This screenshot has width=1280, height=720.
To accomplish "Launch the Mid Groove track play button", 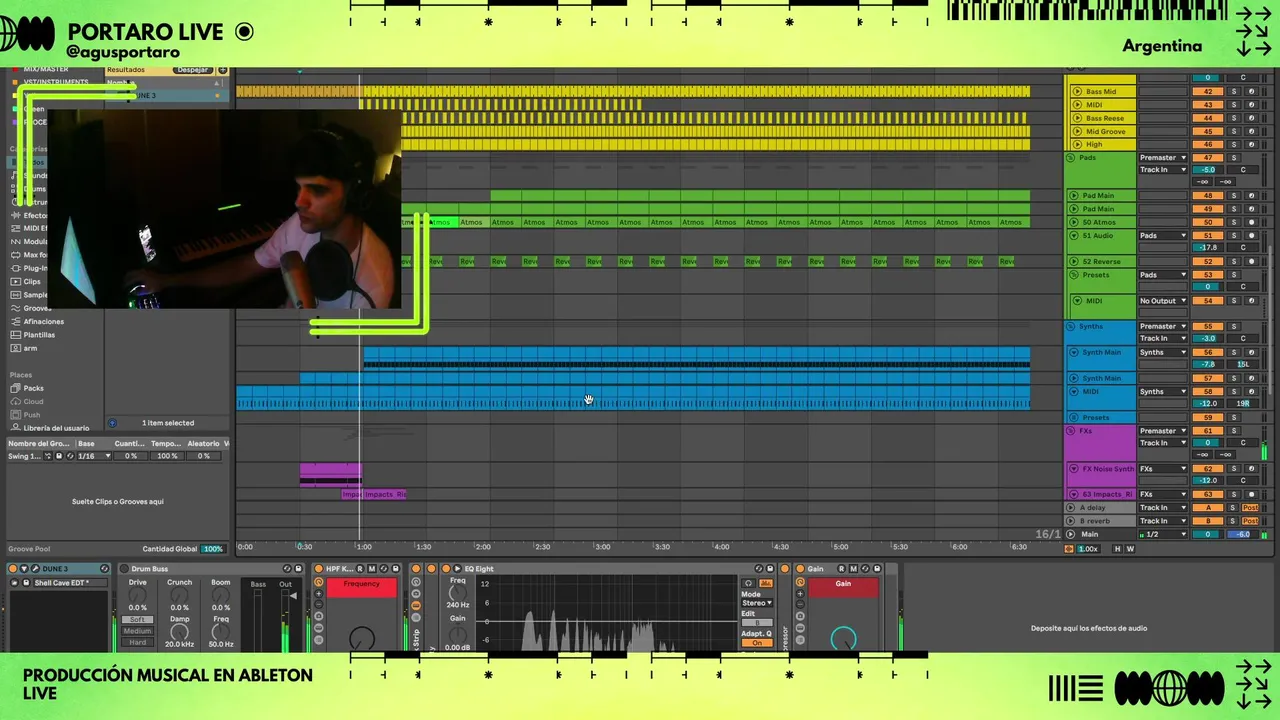I will [1077, 131].
